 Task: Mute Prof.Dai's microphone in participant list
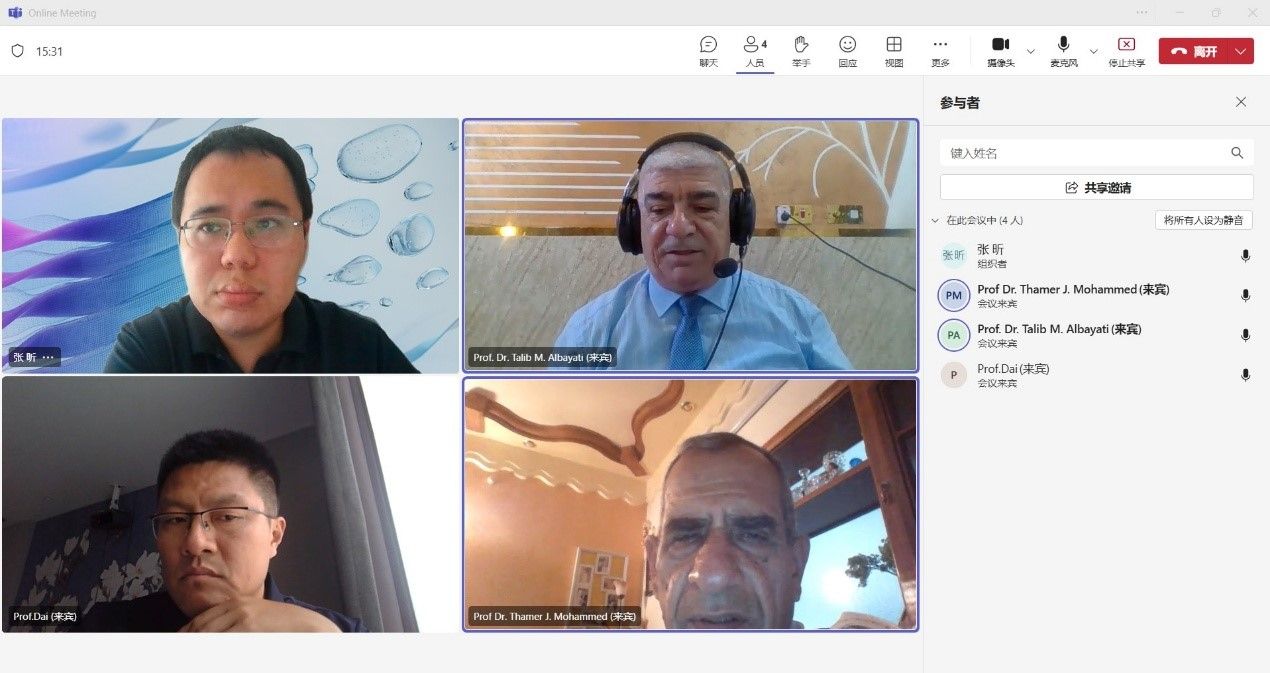tap(1245, 375)
